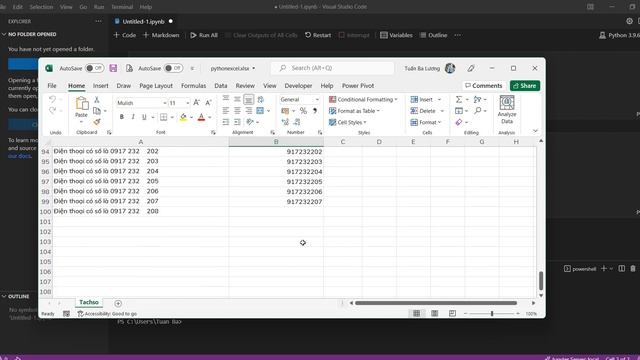Toggle the second AutoSave switch

click(x=173, y=68)
